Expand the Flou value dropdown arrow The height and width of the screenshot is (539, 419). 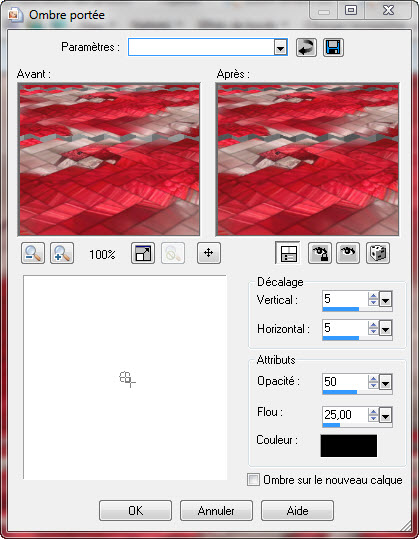pos(385,416)
